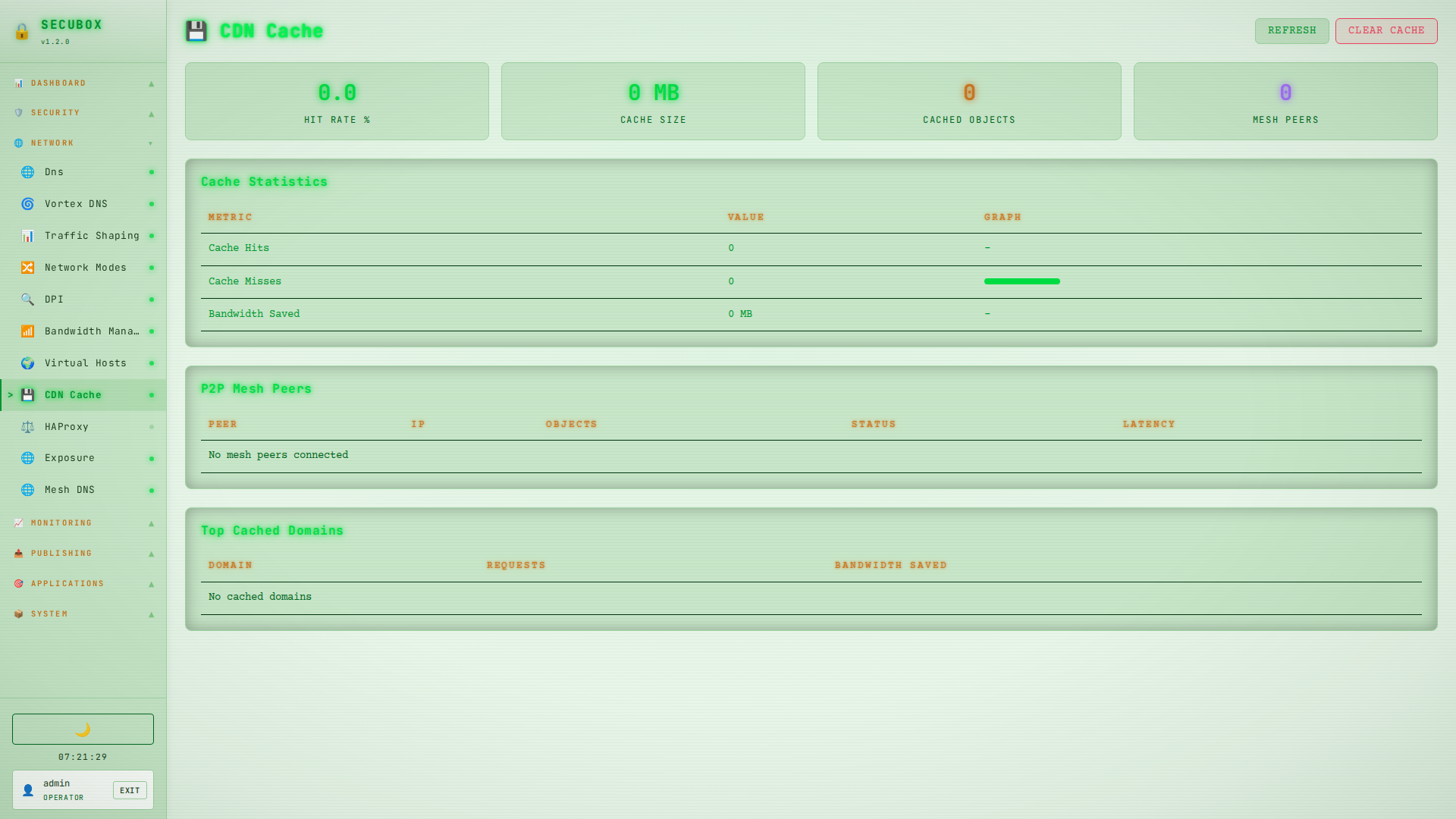This screenshot has width=1456, height=819.
Task: Click the DPI magnifier icon
Action: [x=27, y=300]
